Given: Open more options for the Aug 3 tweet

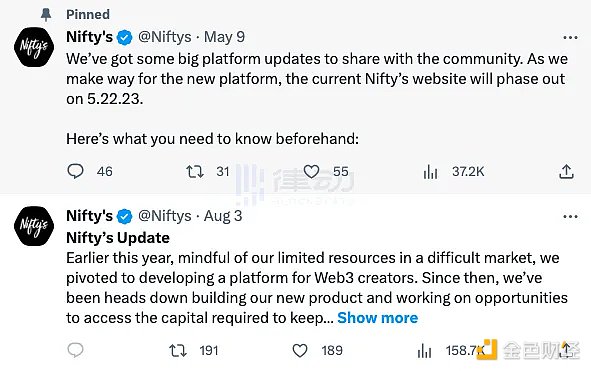Looking at the screenshot, I should pyautogui.click(x=570, y=216).
